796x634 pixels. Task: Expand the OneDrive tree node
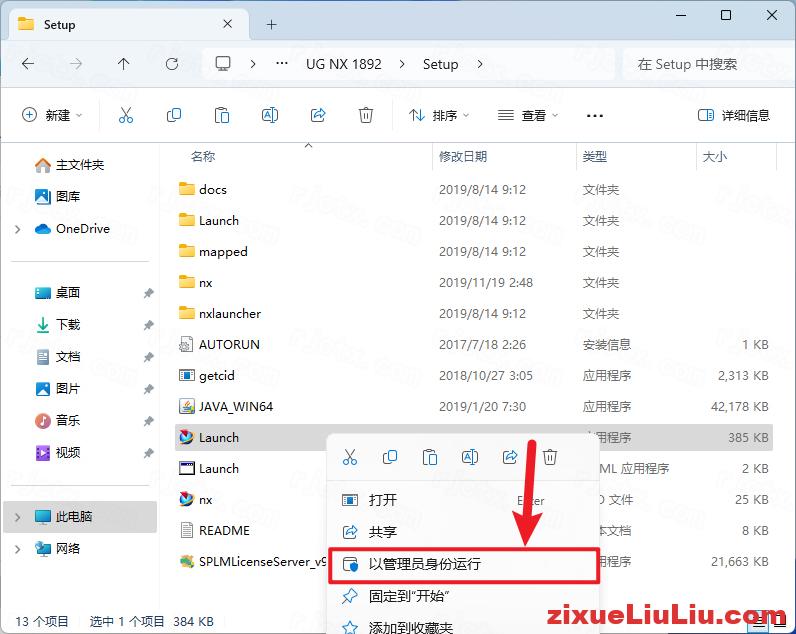tap(18, 229)
